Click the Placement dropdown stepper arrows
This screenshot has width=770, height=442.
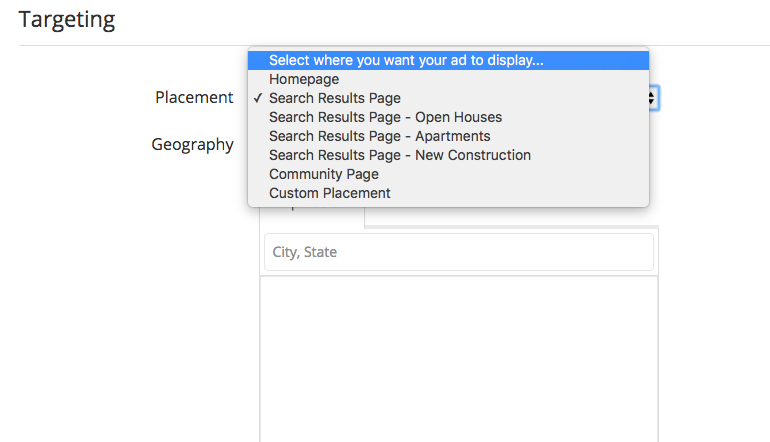click(653, 98)
